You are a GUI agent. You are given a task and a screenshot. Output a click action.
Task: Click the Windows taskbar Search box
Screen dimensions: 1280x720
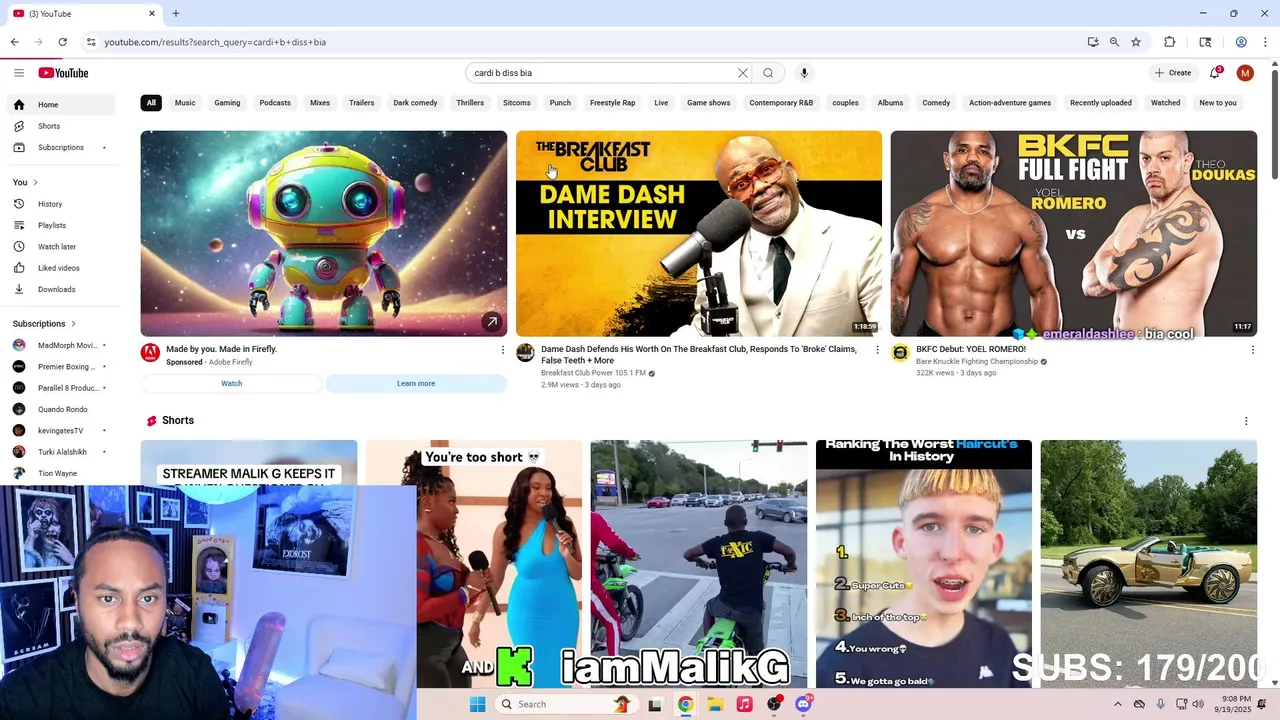565,704
